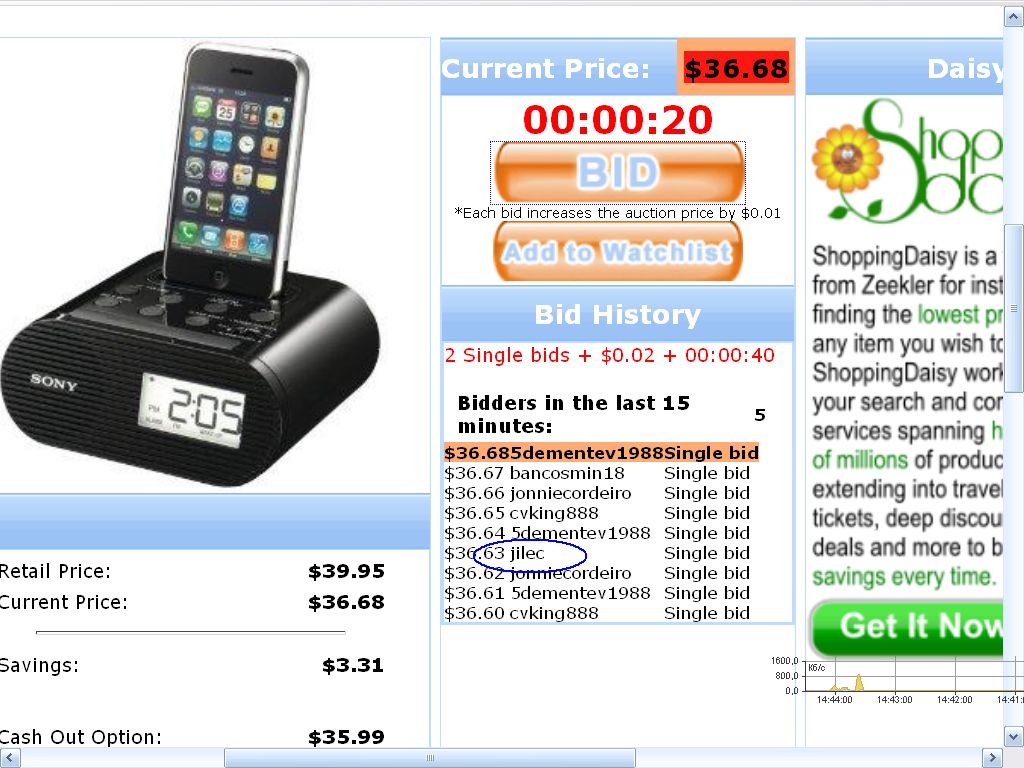Click the vertical scrollbar thumb
This screenshot has height=768, width=1024.
(x=1014, y=308)
